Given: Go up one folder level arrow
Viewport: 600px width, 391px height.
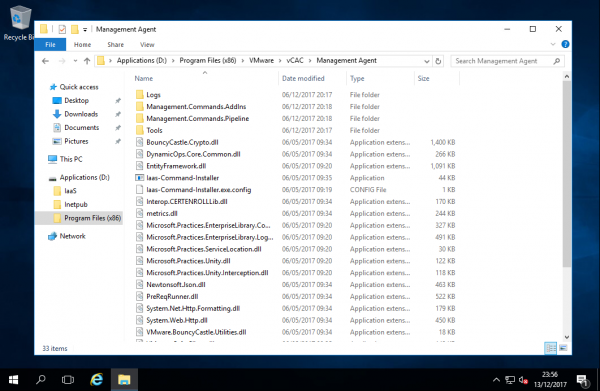Looking at the screenshot, I should pos(87,61).
